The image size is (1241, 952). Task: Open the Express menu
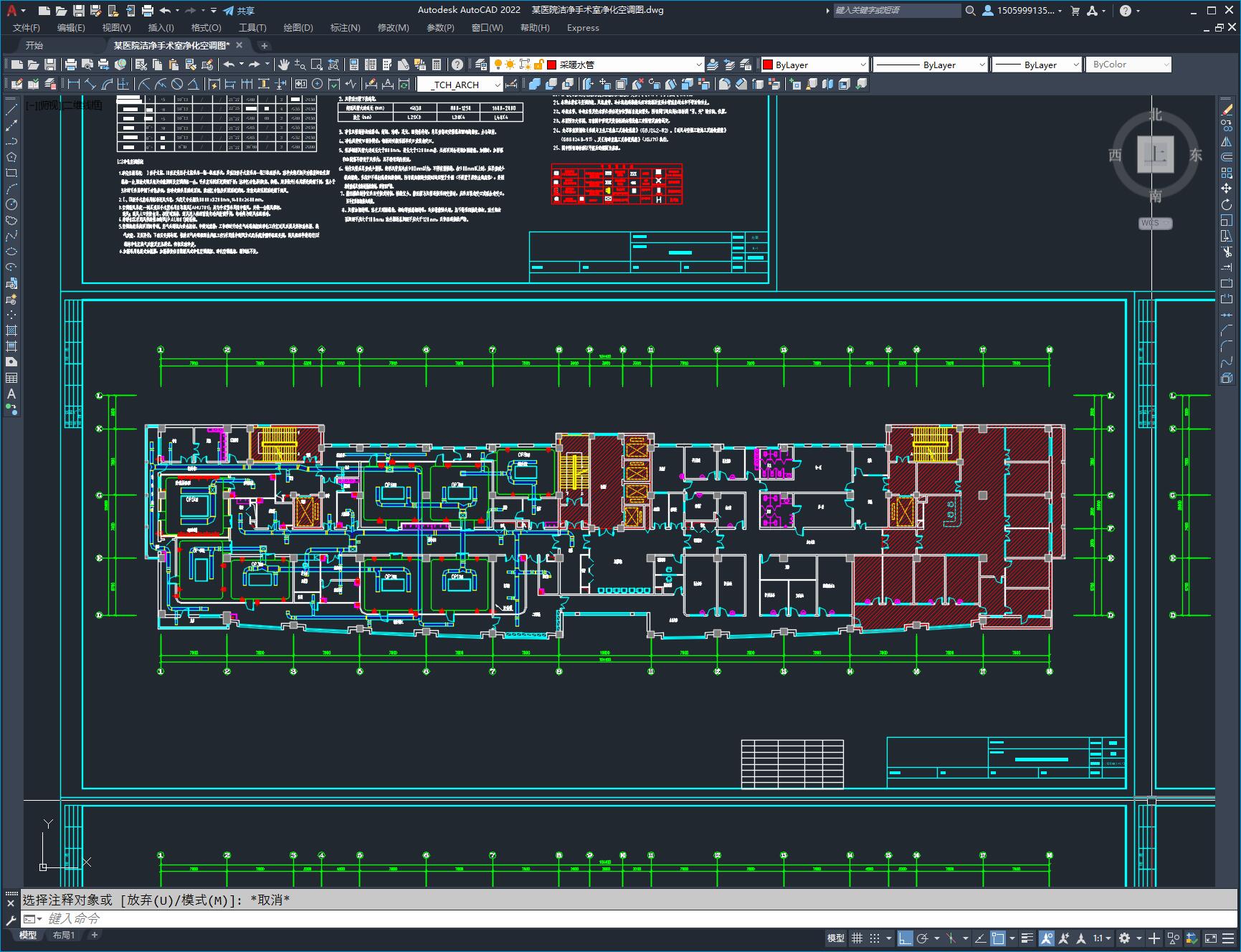[583, 27]
